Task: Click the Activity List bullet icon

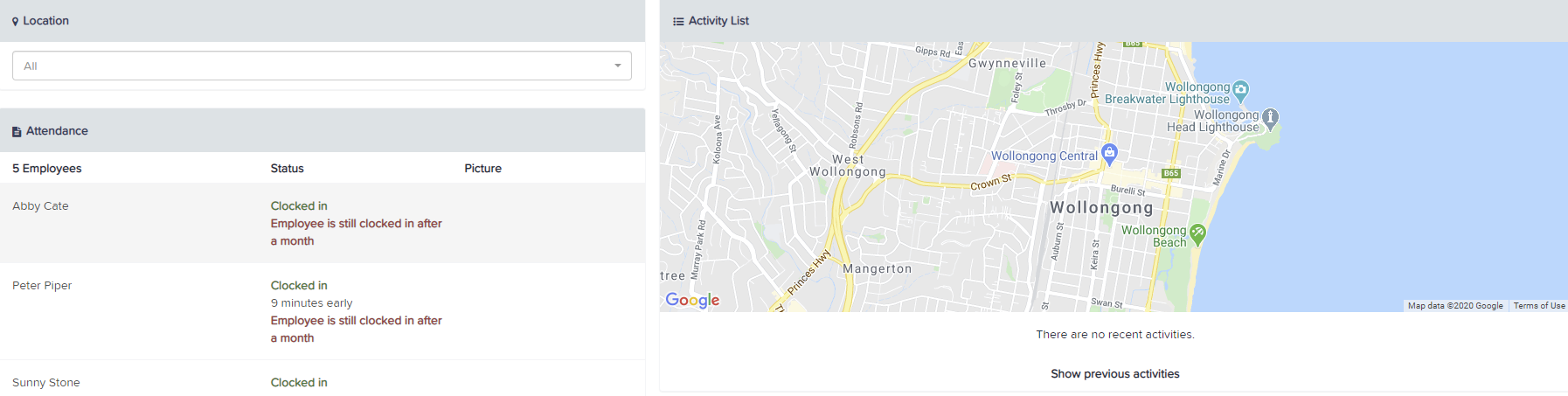Action: [678, 21]
